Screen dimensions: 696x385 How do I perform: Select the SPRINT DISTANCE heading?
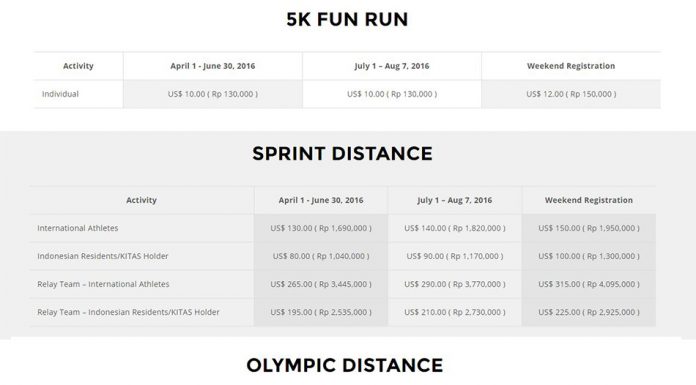pyautogui.click(x=342, y=154)
